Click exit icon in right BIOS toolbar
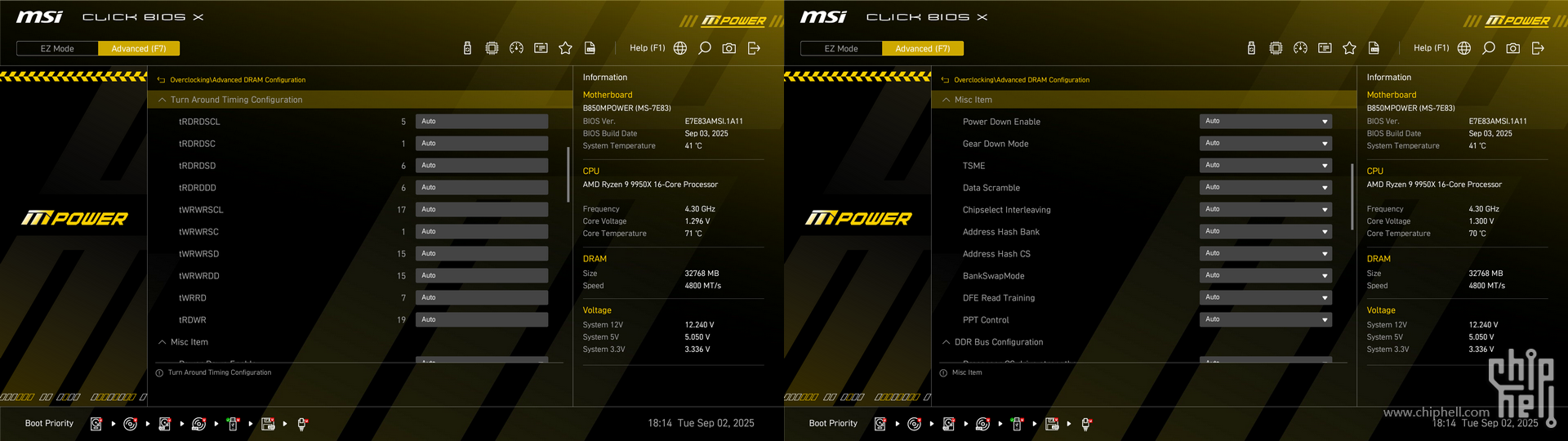 [1538, 48]
